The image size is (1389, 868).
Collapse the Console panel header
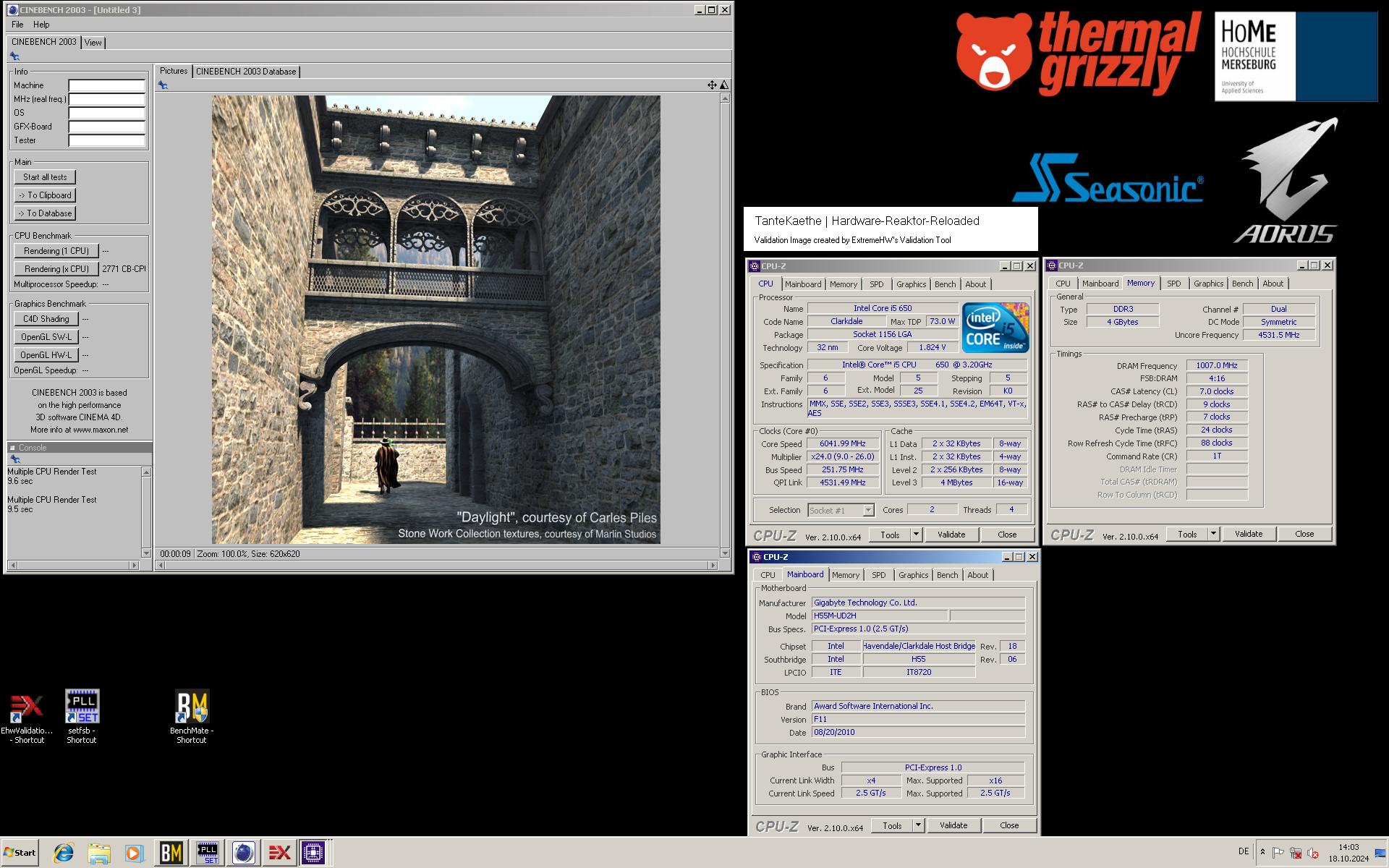point(12,448)
